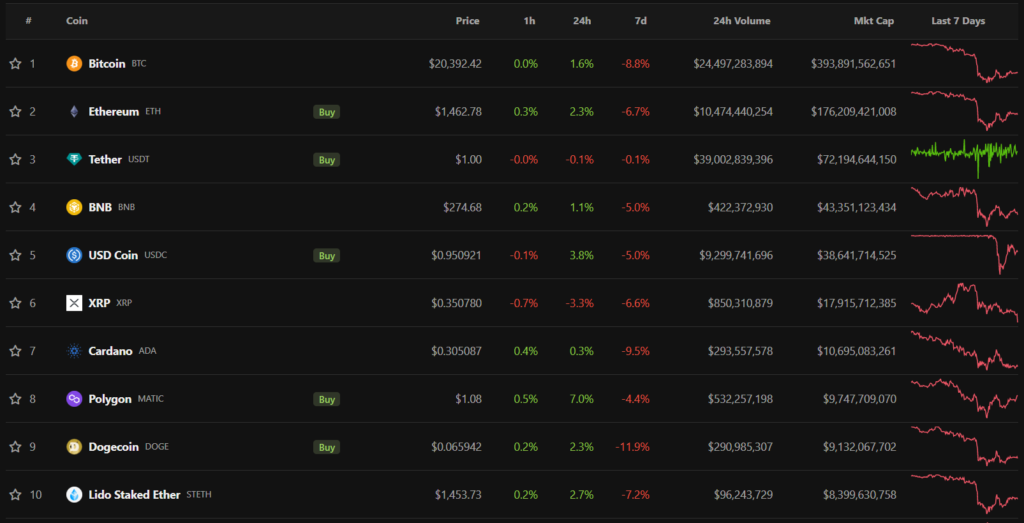Image resolution: width=1024 pixels, height=523 pixels.
Task: Click Bitcoin price $20,392.42
Action: (455, 64)
